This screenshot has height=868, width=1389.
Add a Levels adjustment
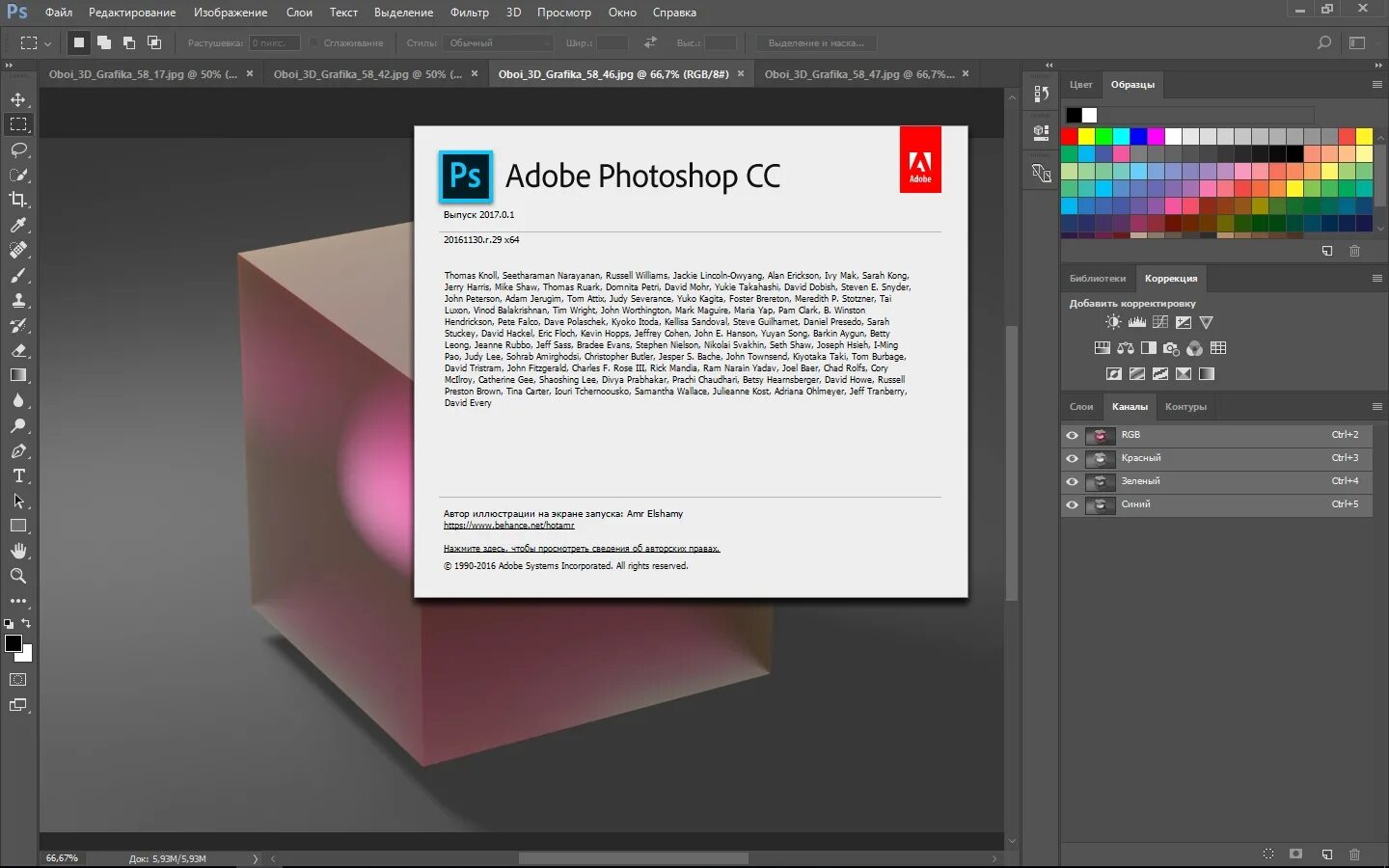pyautogui.click(x=1136, y=322)
